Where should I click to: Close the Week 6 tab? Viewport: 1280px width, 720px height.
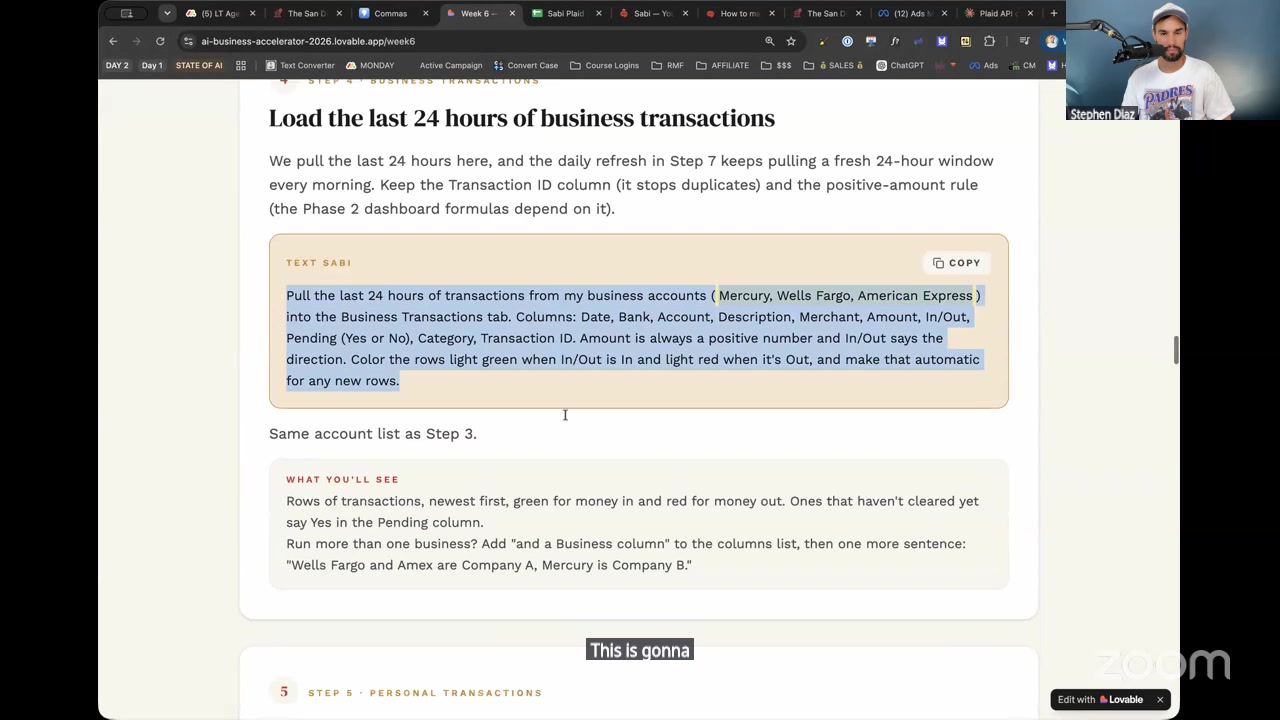tap(513, 13)
